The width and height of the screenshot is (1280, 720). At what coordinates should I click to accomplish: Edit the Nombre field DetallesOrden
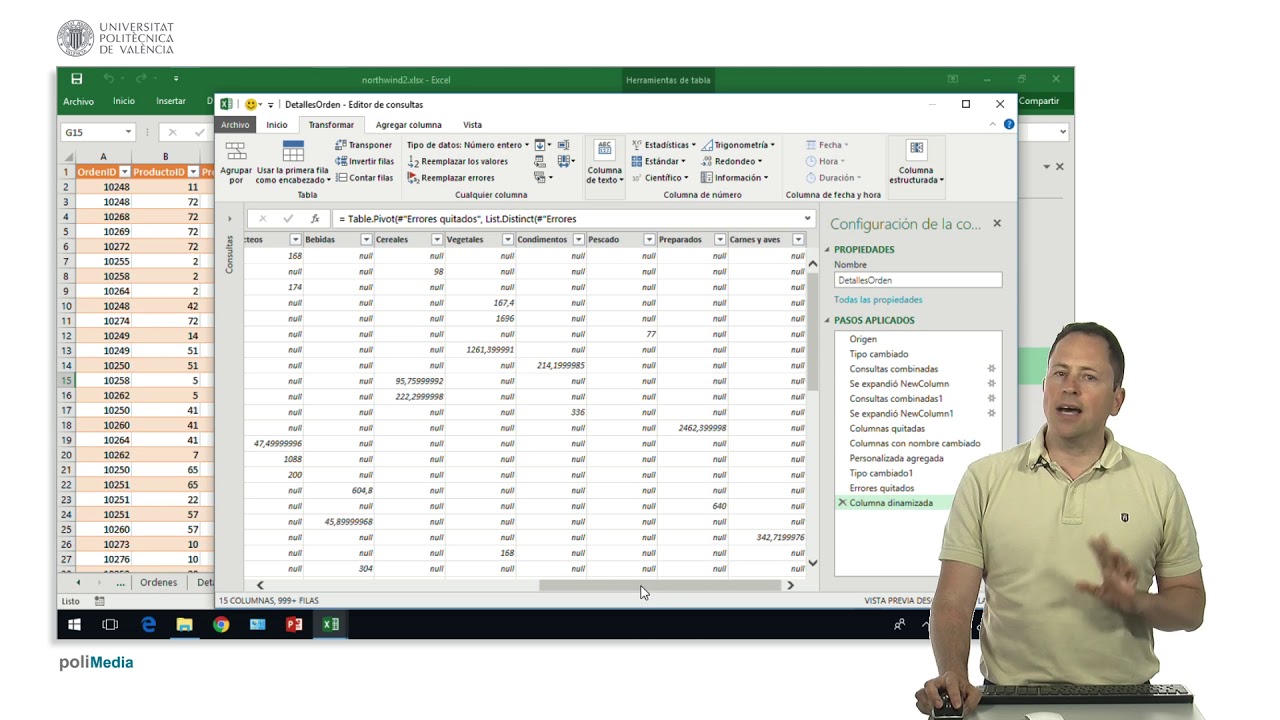(917, 280)
